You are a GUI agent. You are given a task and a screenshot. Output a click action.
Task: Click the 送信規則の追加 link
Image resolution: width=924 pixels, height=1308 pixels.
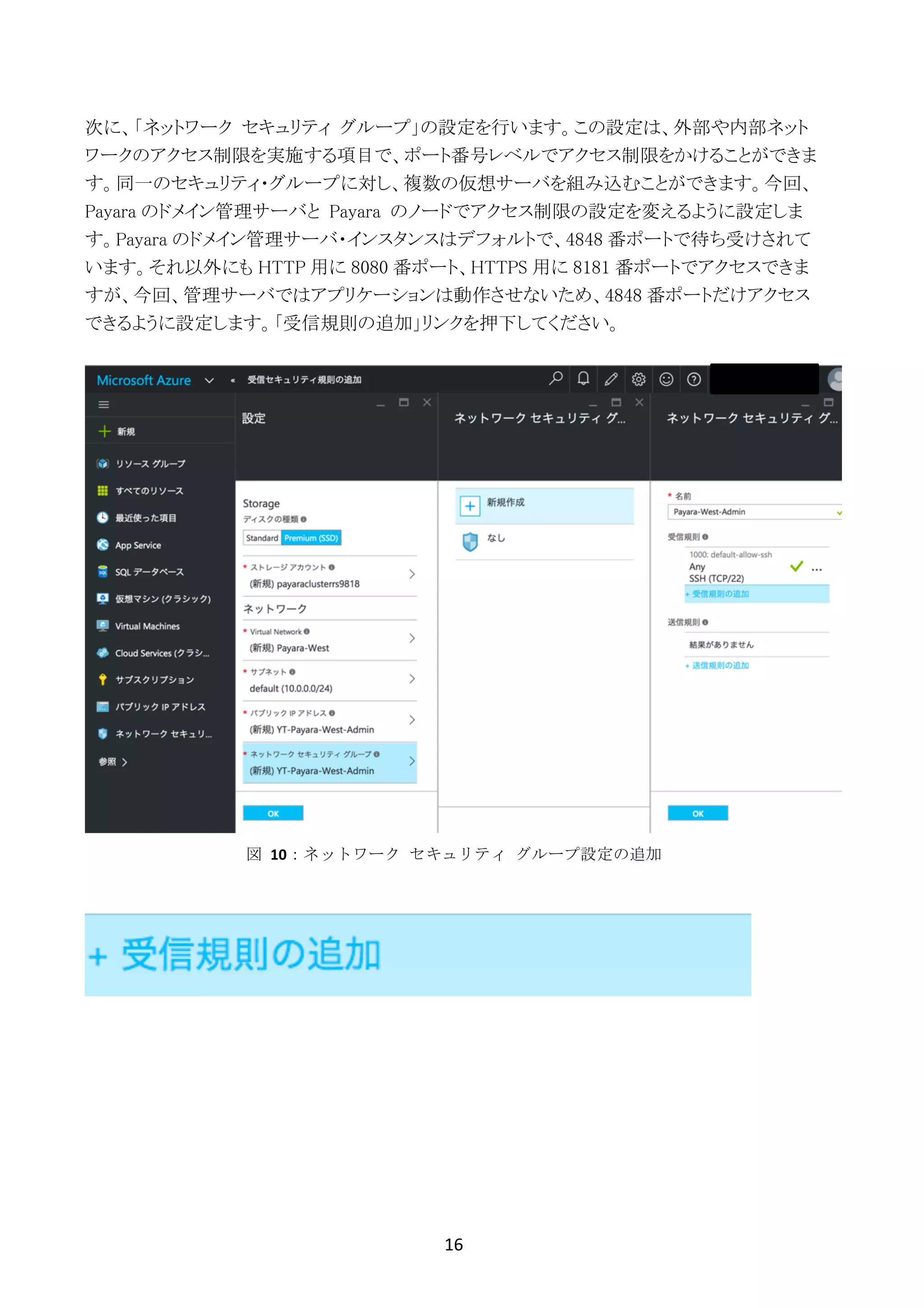[717, 665]
